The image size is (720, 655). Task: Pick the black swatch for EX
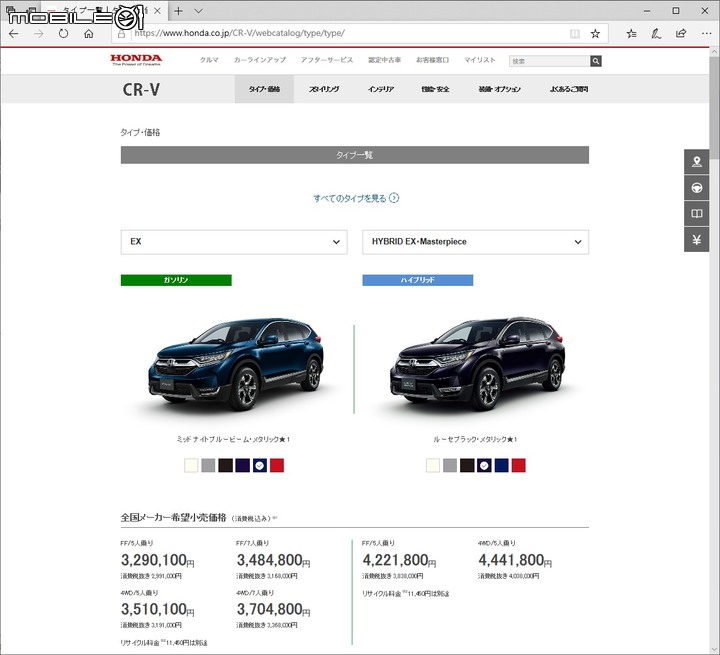click(x=225, y=465)
